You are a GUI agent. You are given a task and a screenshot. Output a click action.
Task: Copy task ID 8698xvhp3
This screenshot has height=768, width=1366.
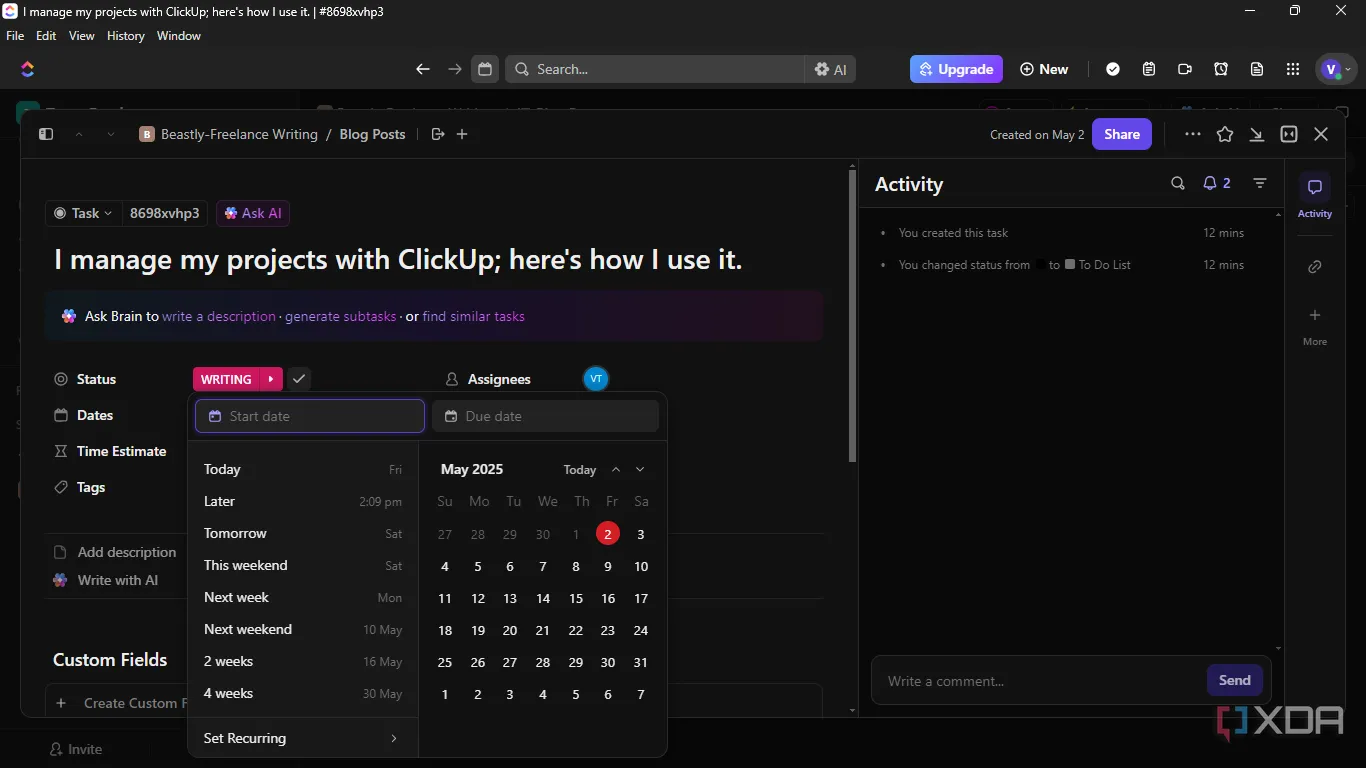165,213
